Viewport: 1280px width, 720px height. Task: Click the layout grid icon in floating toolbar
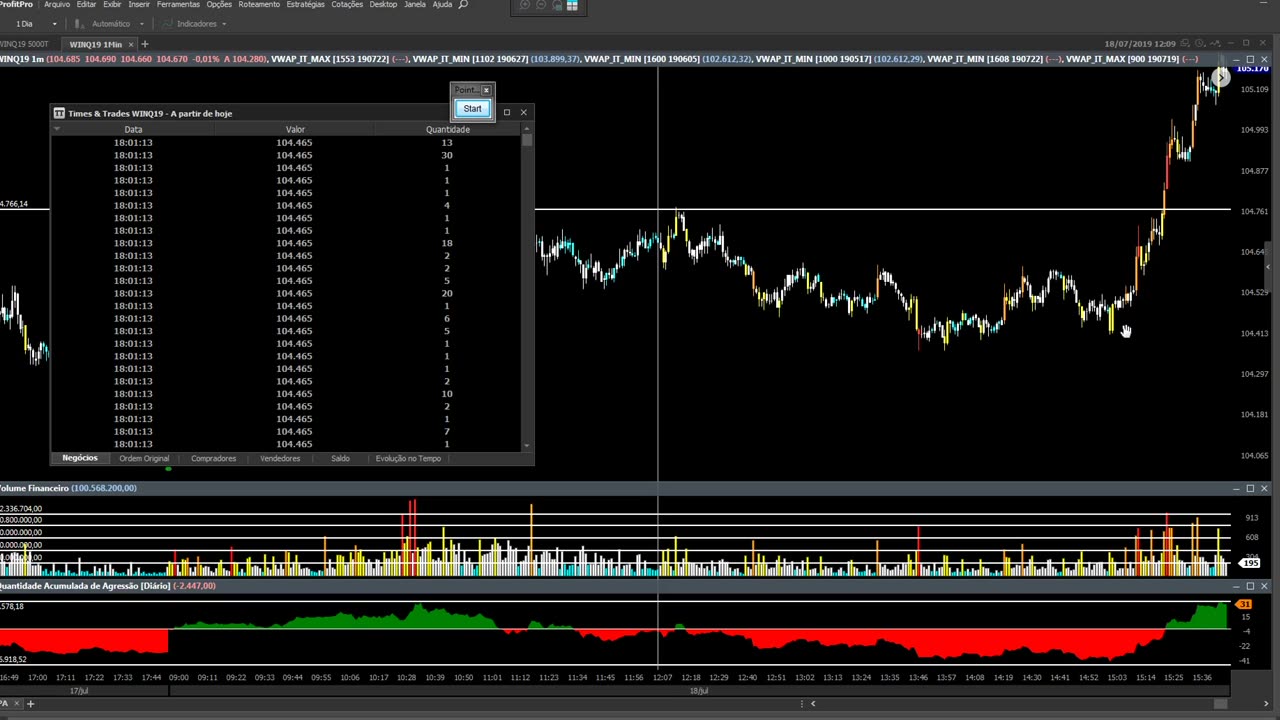click(x=572, y=5)
